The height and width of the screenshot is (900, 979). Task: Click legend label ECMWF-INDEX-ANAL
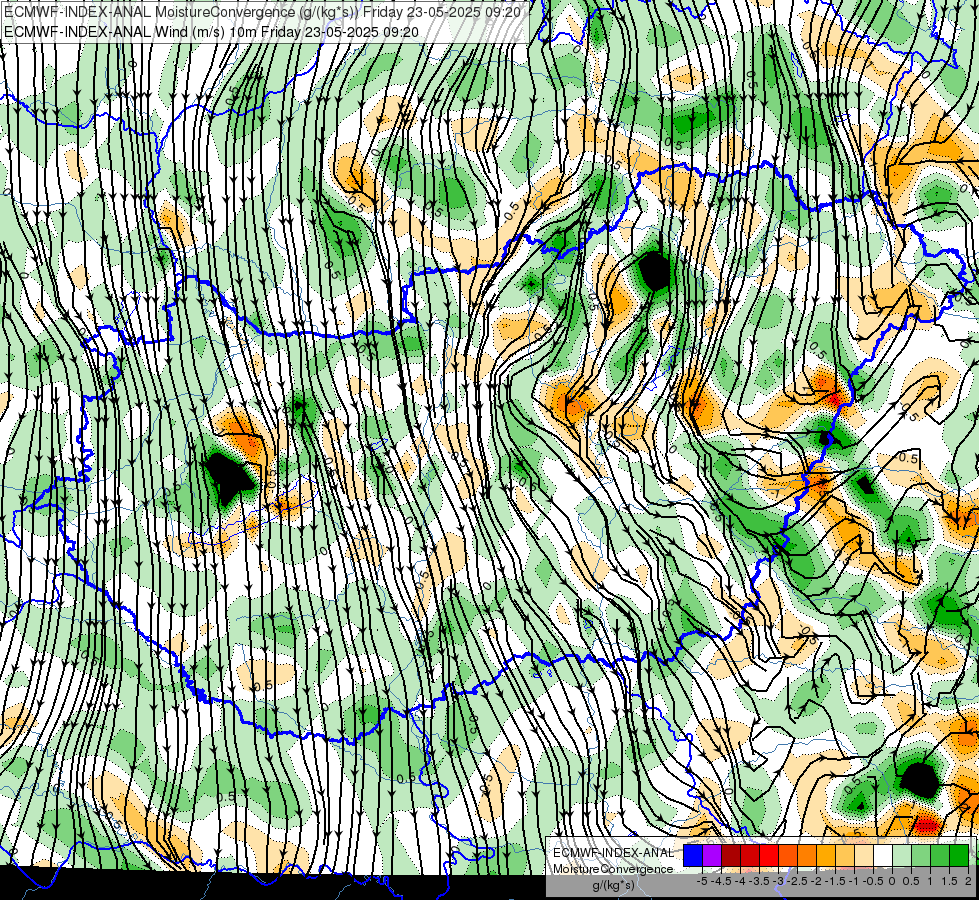tap(613, 853)
